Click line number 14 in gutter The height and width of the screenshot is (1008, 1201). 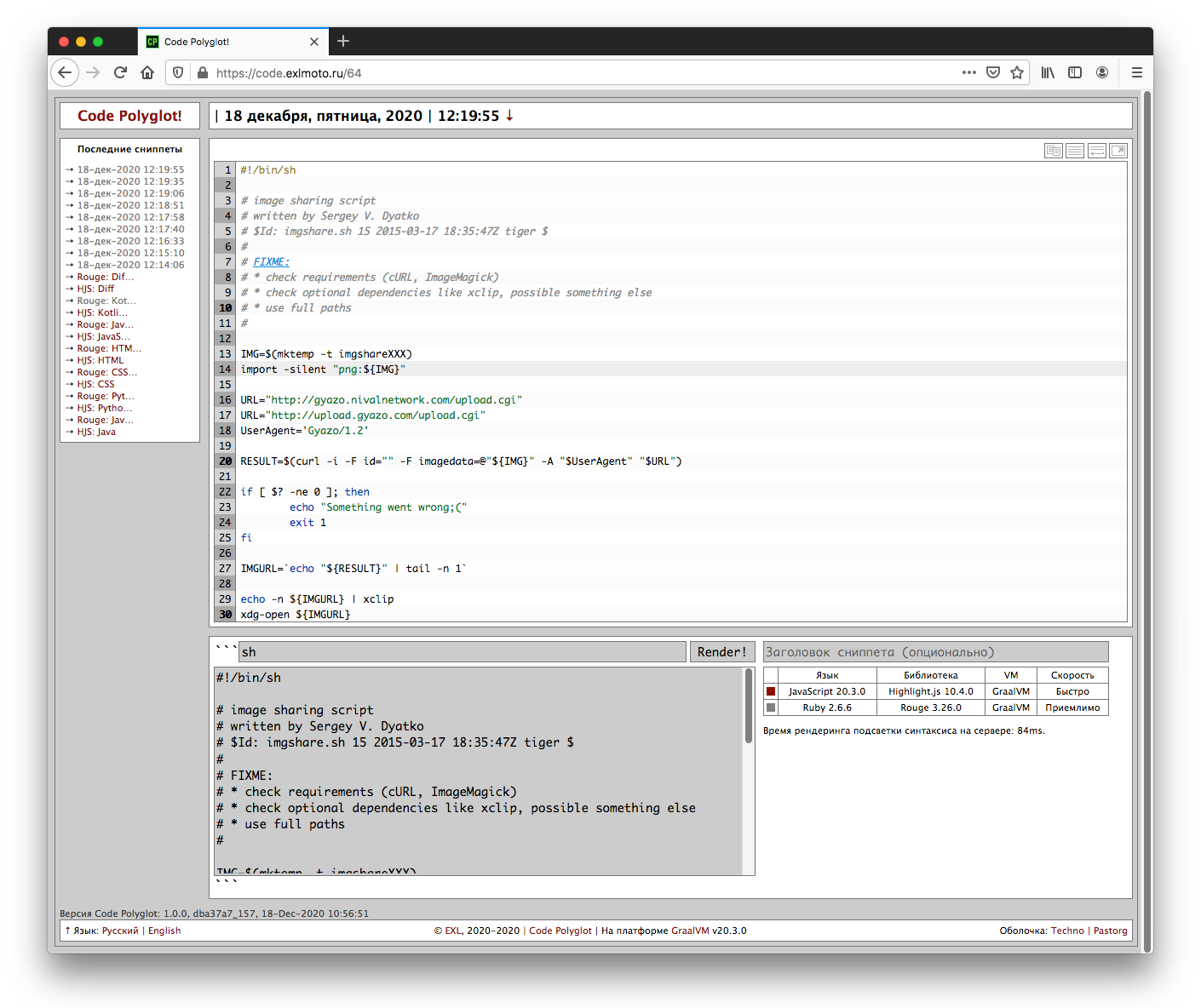point(225,369)
